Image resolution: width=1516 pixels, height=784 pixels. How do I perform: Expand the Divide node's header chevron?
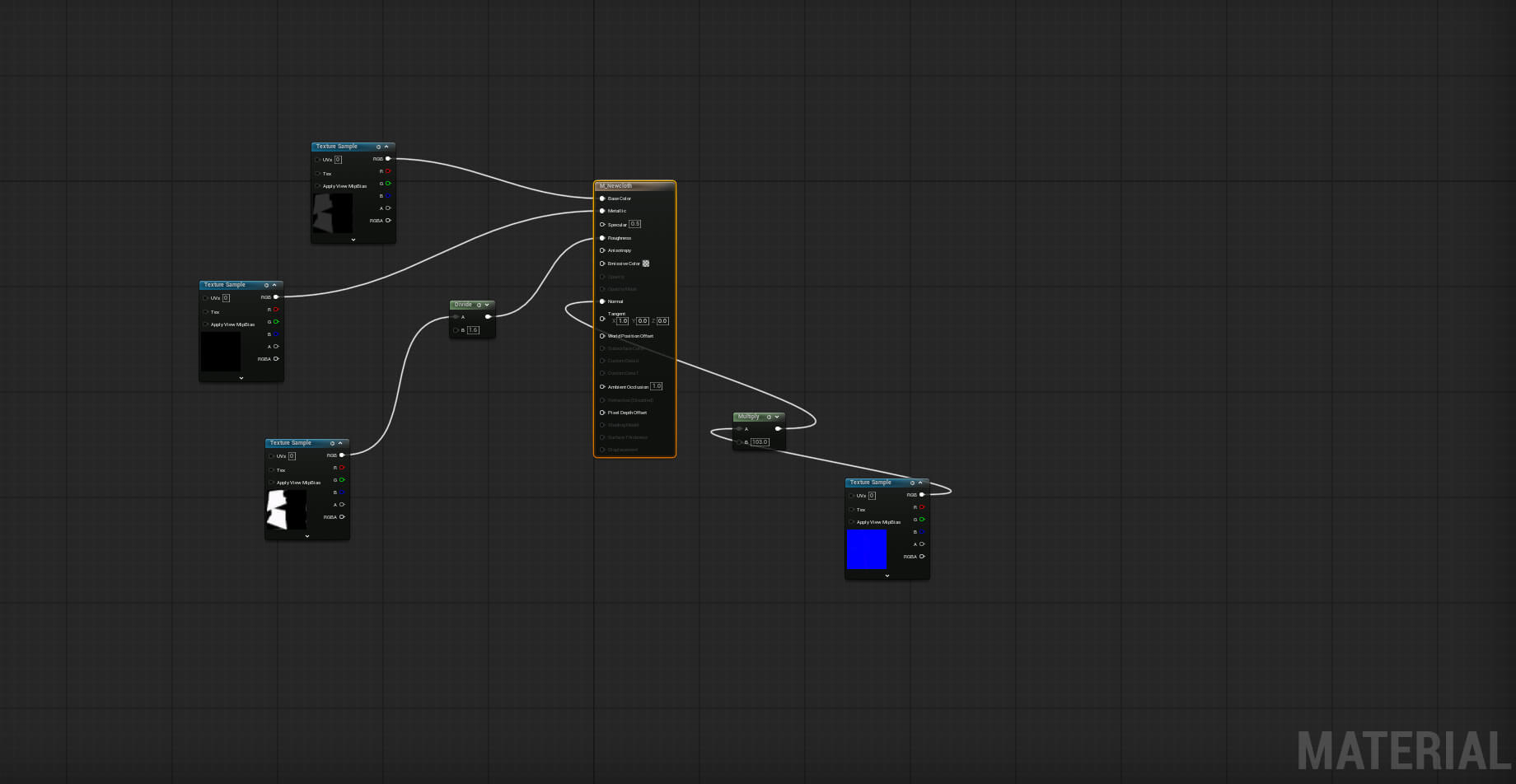pyautogui.click(x=487, y=305)
